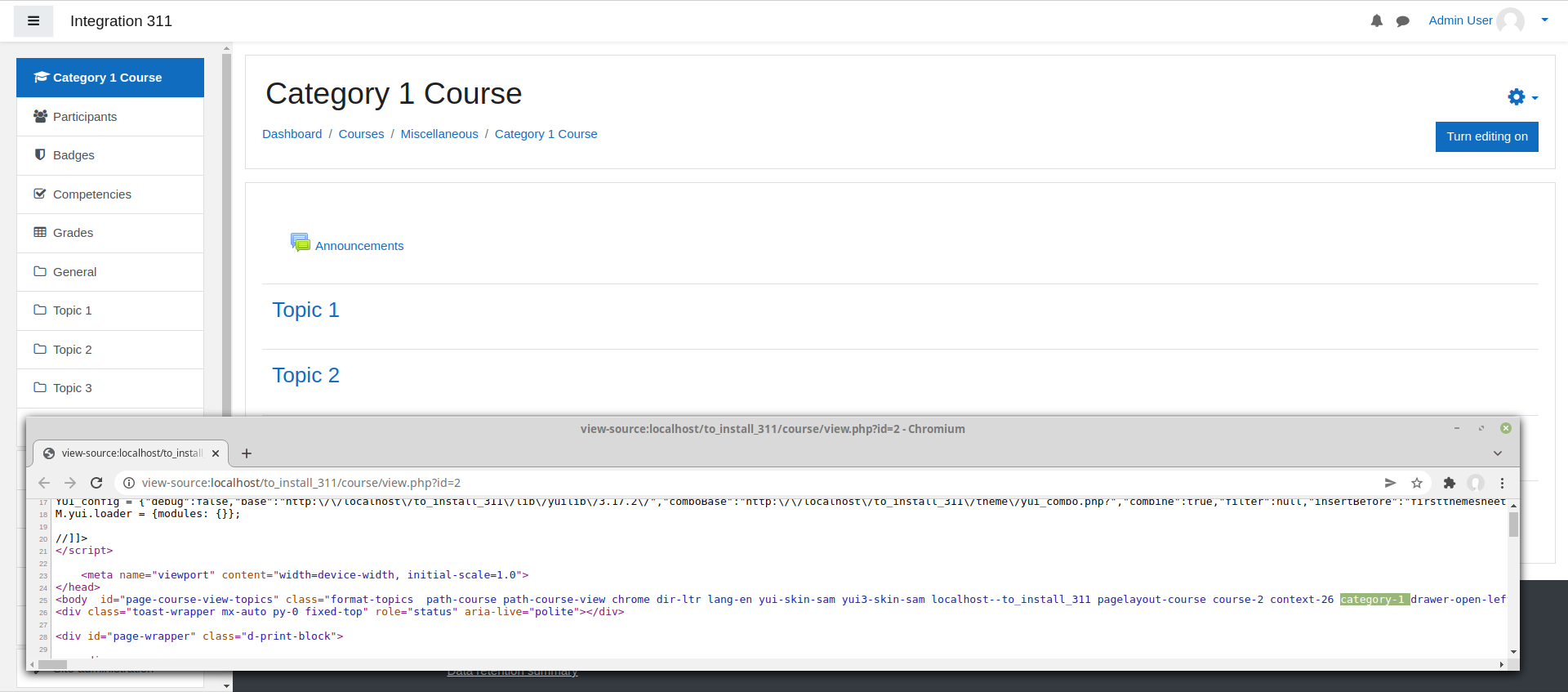Click the Chromium source scrollbar down arrow
This screenshot has height=692, width=1568.
1513,652
